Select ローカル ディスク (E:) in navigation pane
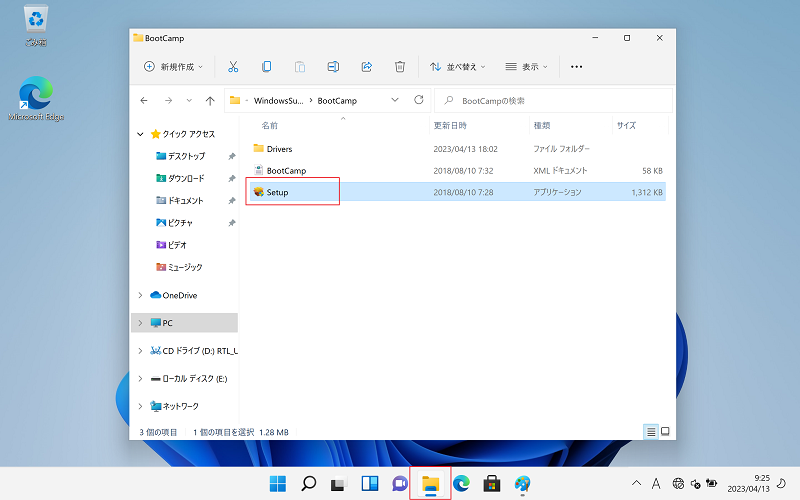Image resolution: width=800 pixels, height=500 pixels. (194, 379)
